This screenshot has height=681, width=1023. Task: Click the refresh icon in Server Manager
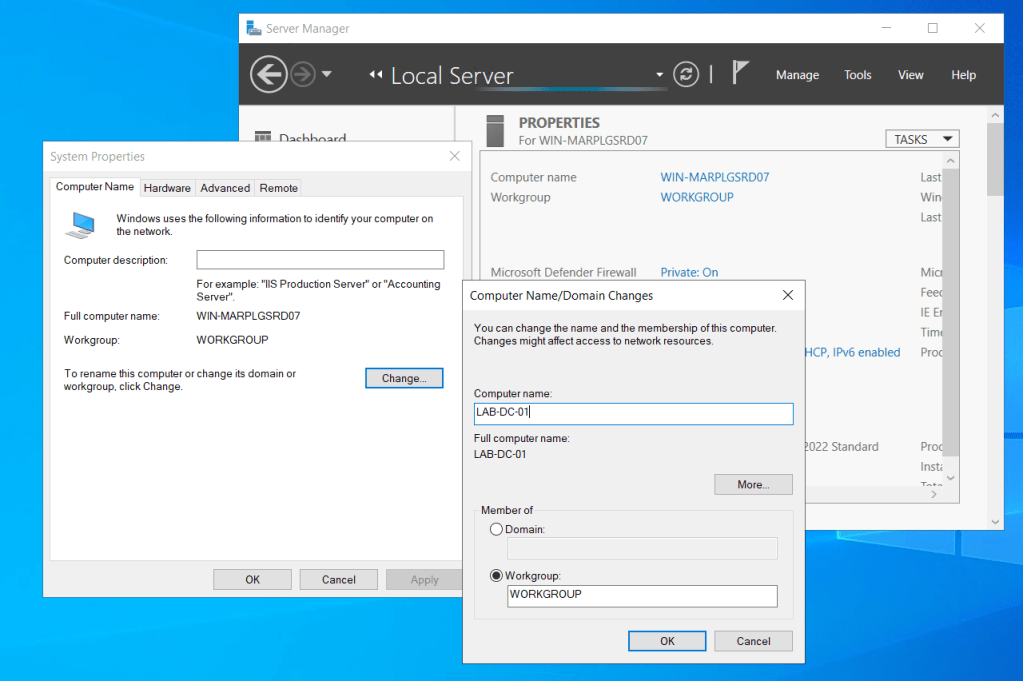point(685,74)
